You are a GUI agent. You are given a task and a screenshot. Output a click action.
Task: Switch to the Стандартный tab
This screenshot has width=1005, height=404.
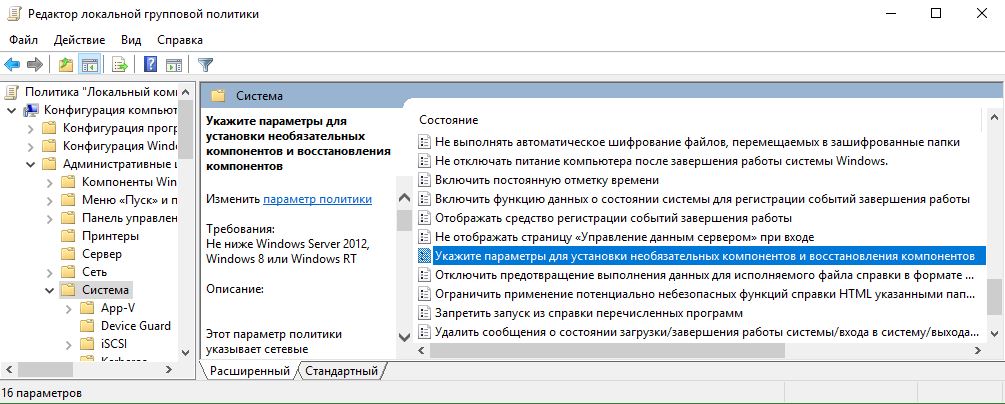(x=341, y=372)
